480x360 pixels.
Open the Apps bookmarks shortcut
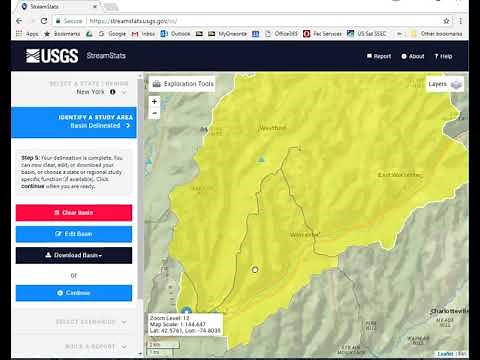(27, 34)
